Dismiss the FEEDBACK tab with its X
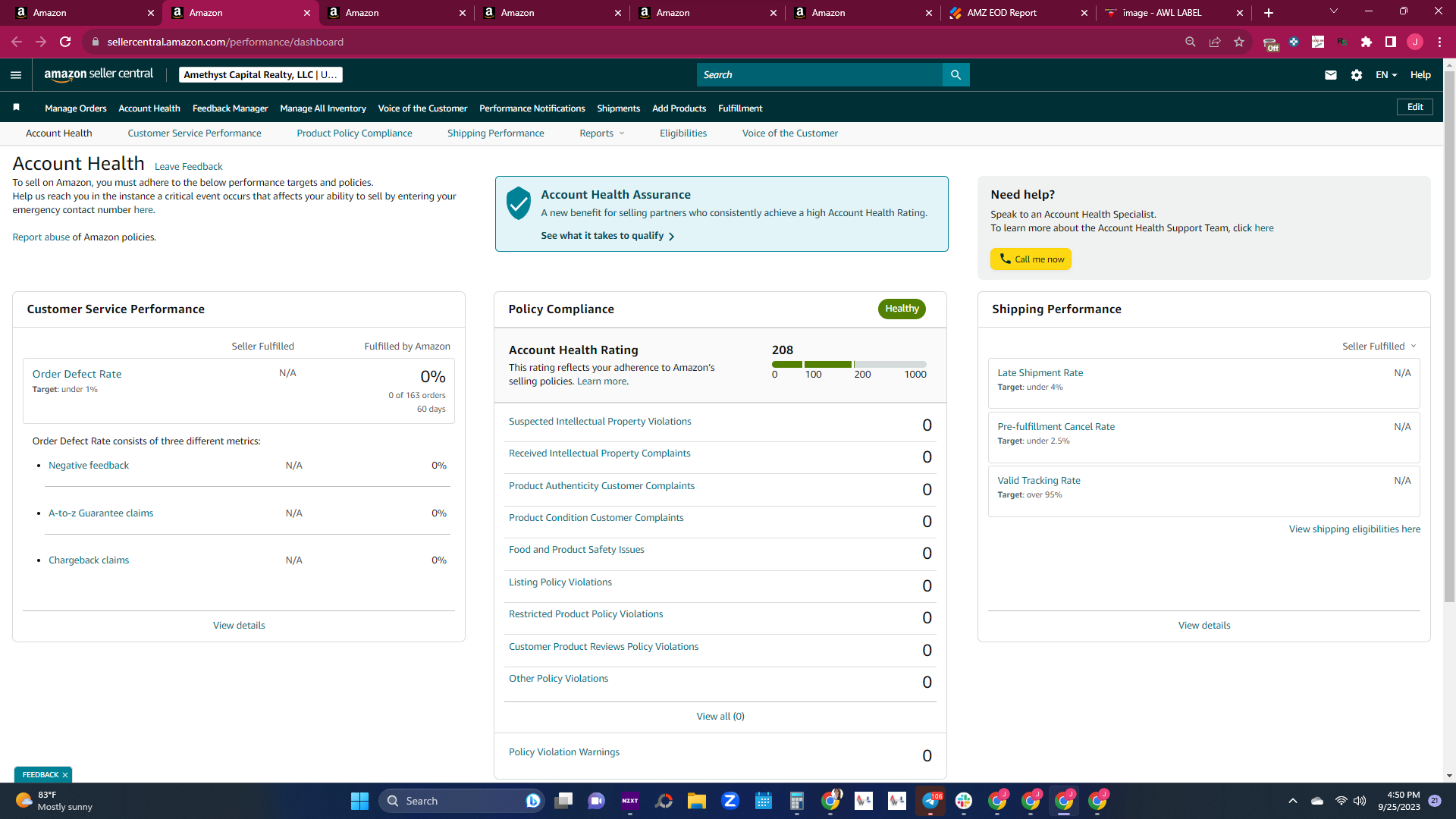The height and width of the screenshot is (819, 1456). click(x=65, y=775)
